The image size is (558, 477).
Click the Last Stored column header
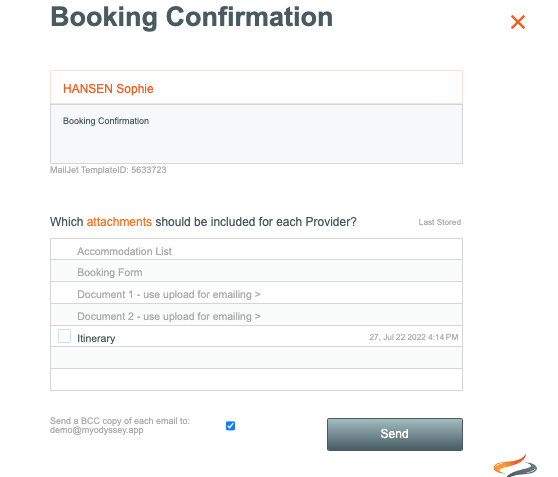pyautogui.click(x=439, y=222)
